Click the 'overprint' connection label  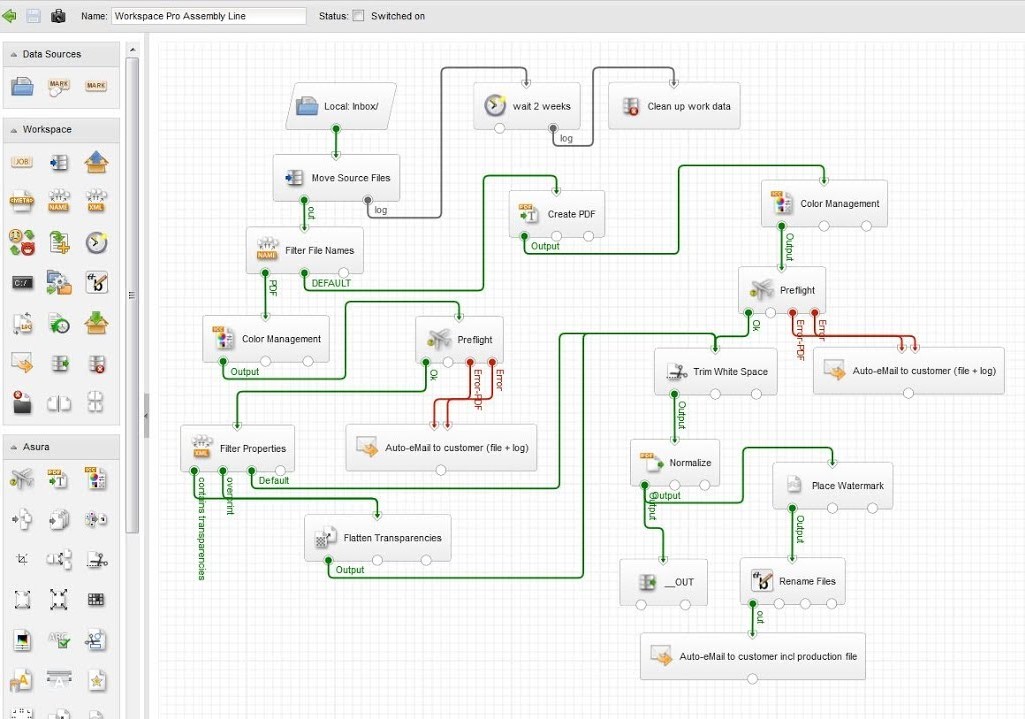(230, 496)
